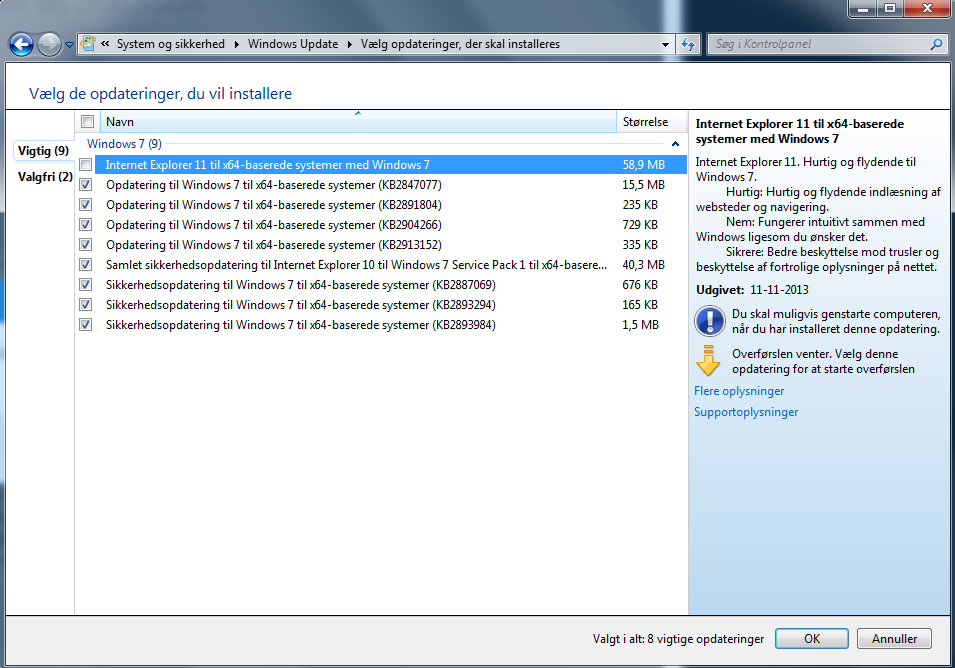Click the 58,9 MB size value
Screen dimensions: 955x668
[643, 164]
